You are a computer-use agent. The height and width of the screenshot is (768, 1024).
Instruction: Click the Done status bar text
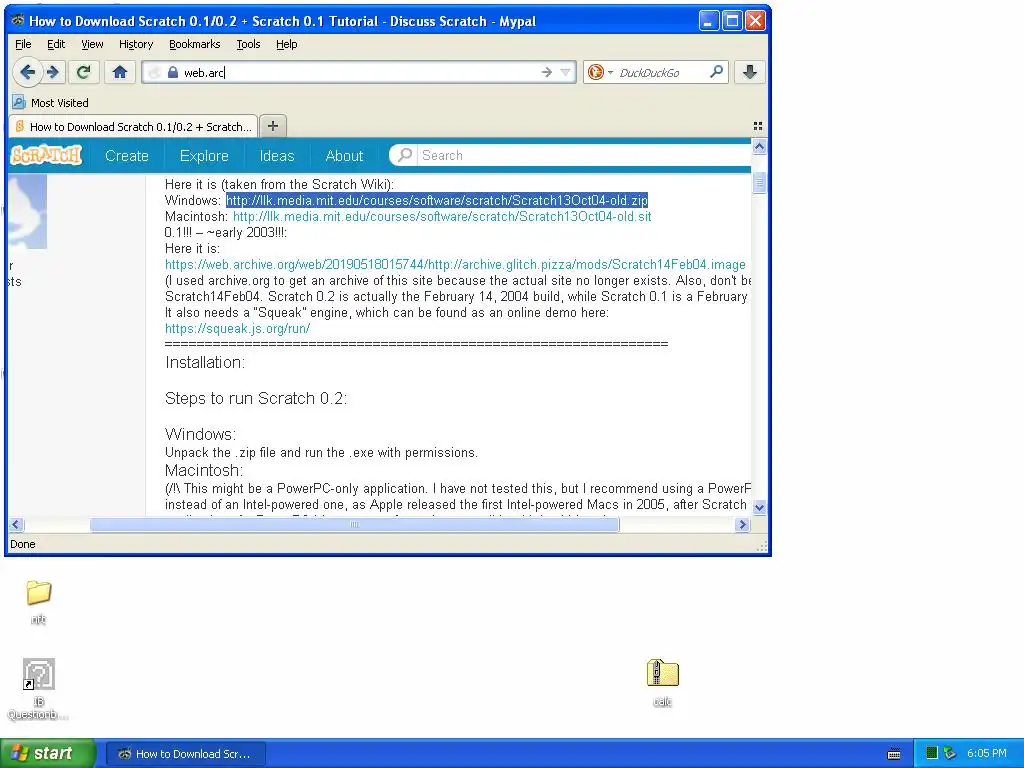point(23,544)
